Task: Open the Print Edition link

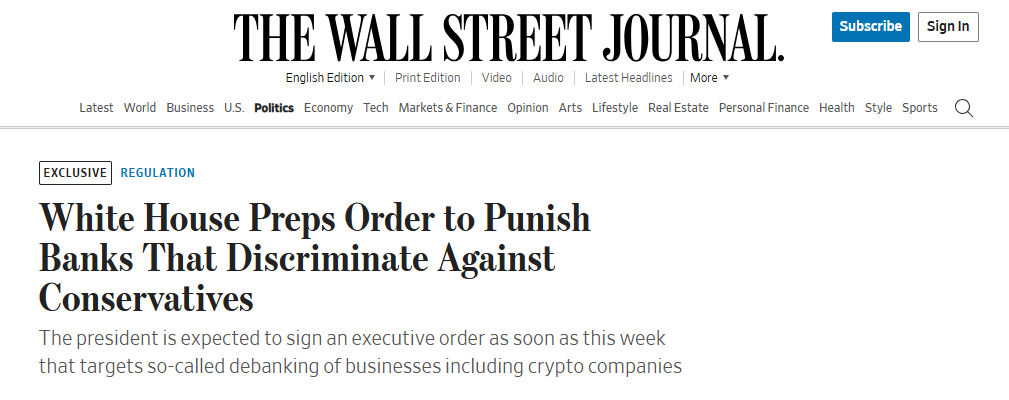Action: pyautogui.click(x=427, y=78)
